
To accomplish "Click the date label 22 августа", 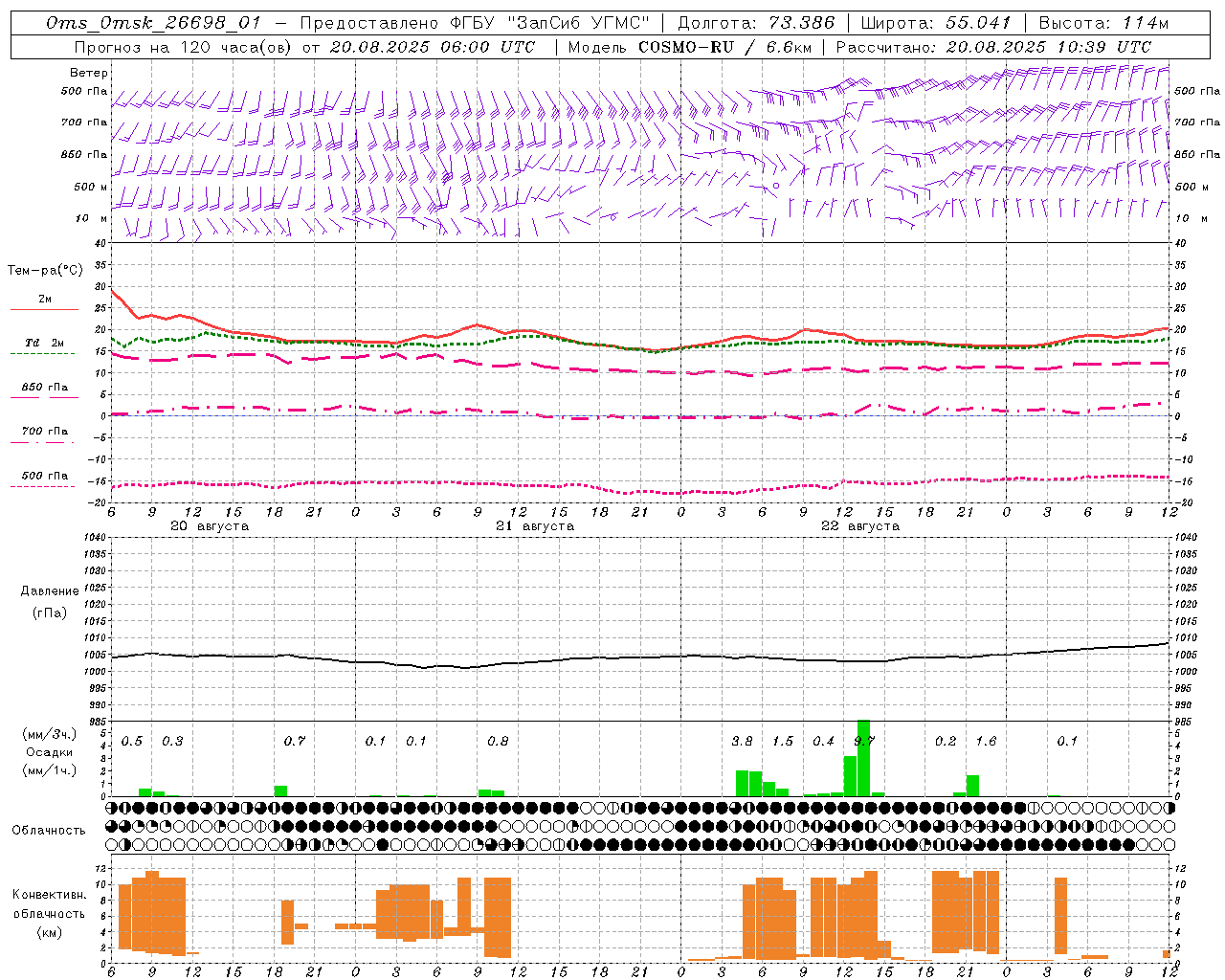I will (860, 526).
